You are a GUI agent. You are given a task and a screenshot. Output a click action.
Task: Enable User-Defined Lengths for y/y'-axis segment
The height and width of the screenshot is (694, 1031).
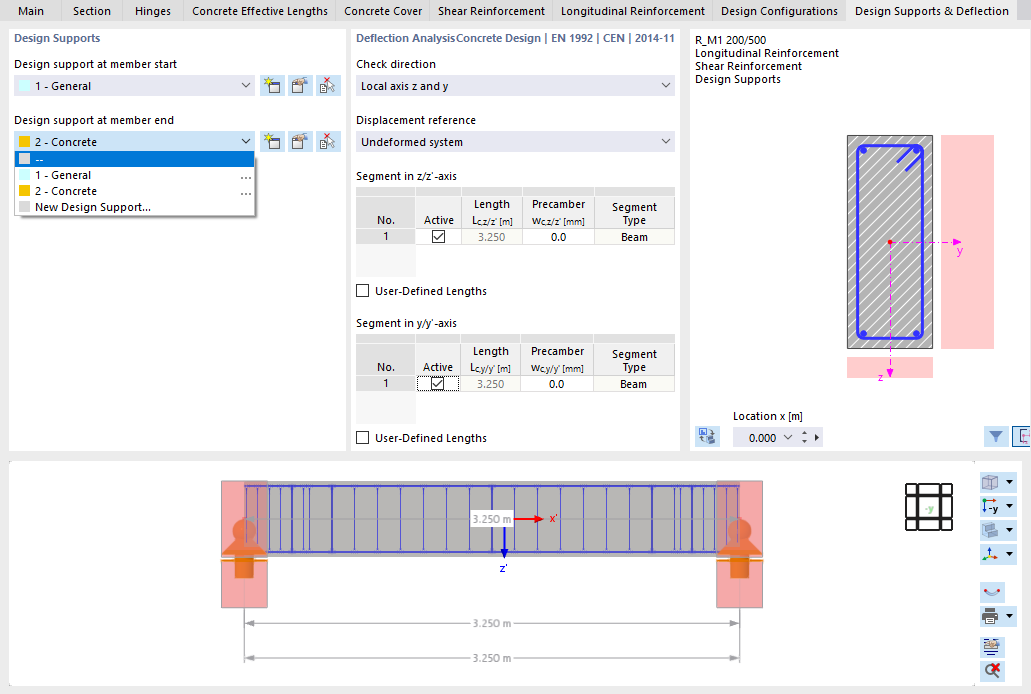click(x=362, y=437)
